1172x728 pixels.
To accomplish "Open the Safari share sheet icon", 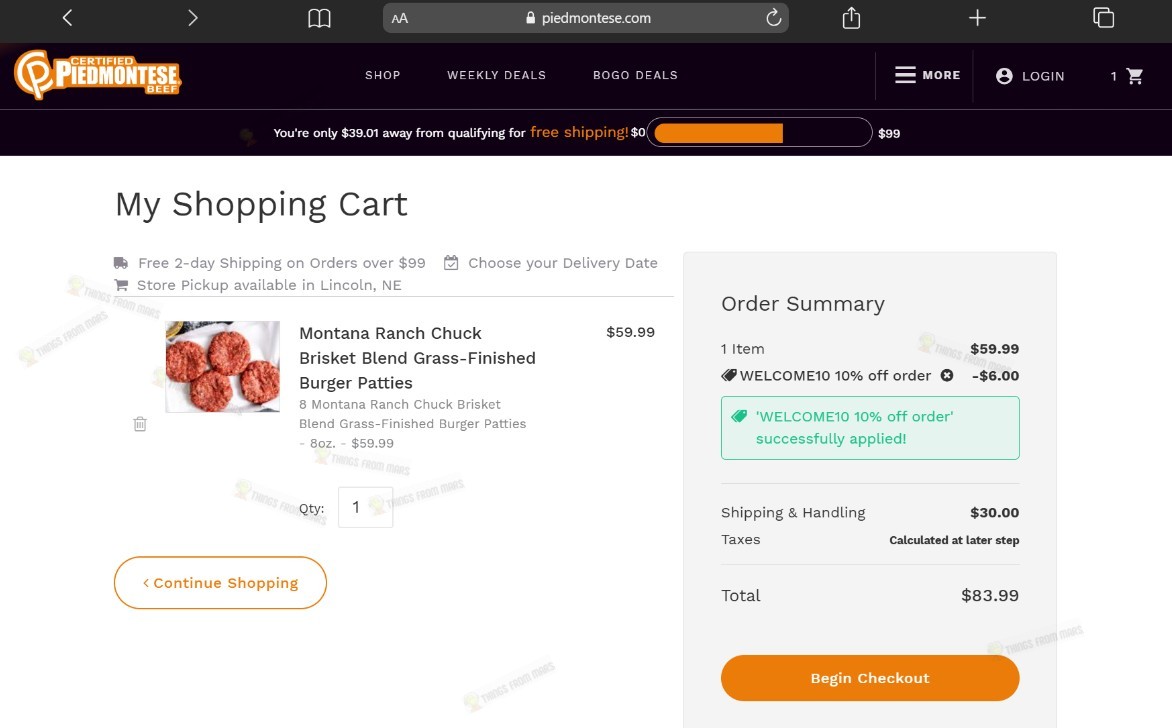I will point(851,17).
